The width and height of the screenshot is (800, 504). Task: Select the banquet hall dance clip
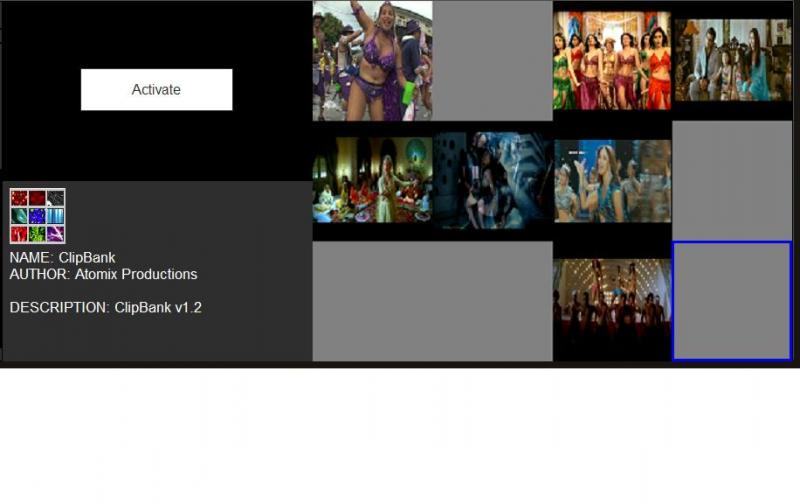click(x=372, y=180)
